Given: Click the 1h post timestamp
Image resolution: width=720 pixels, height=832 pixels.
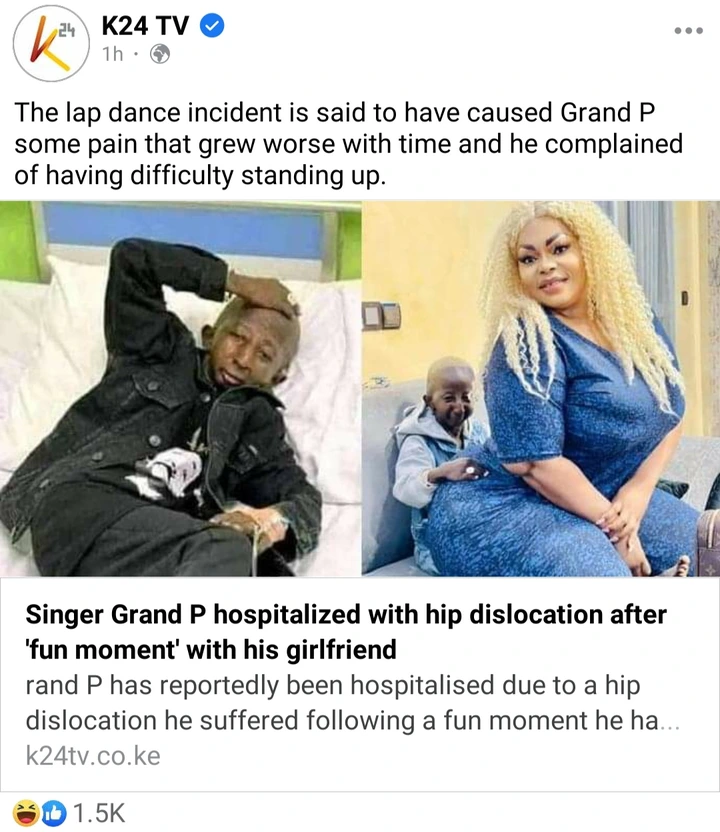Looking at the screenshot, I should (x=113, y=54).
